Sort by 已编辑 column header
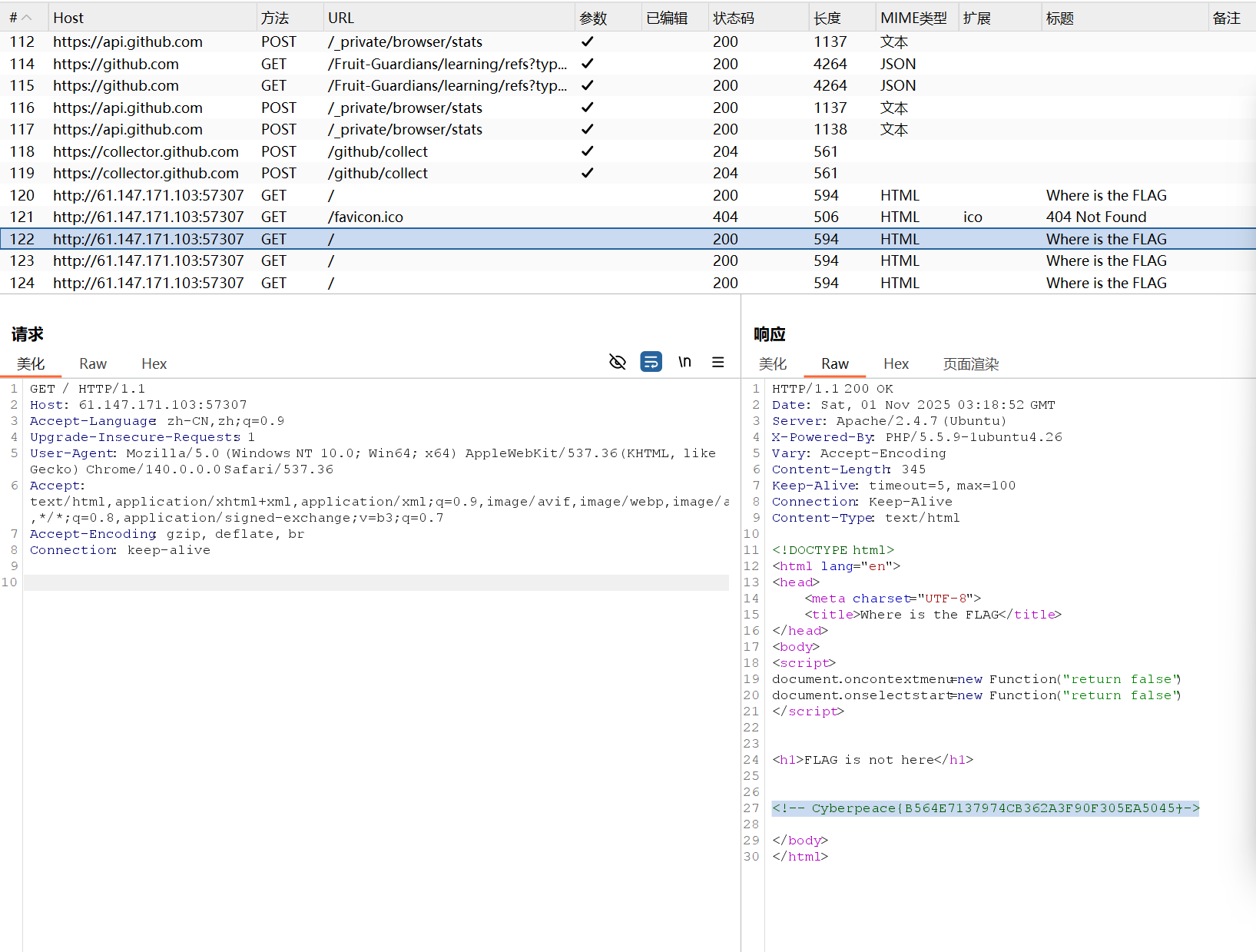Screen dimensions: 1256x952 pos(674,18)
